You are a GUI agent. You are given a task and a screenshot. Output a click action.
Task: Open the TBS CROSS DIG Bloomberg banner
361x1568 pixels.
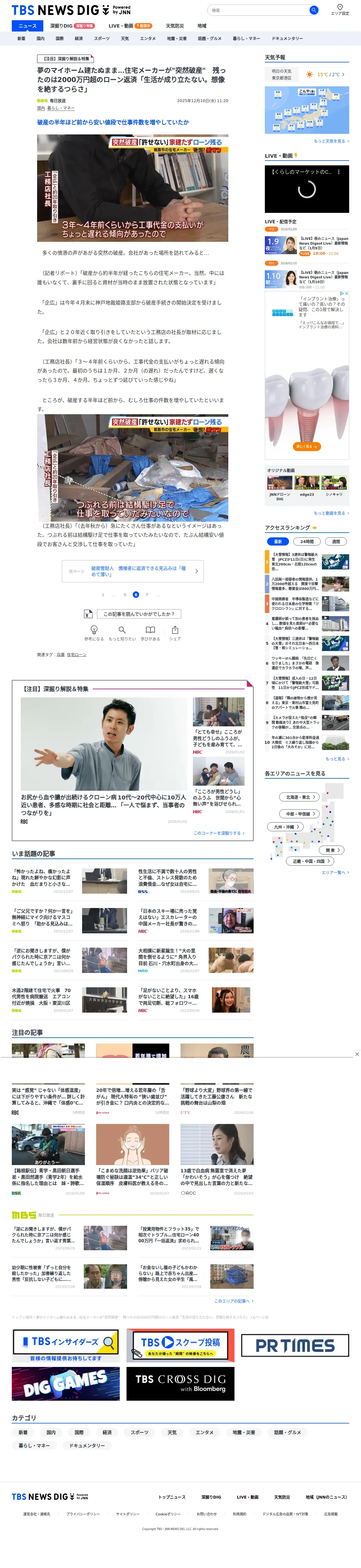click(x=180, y=1384)
